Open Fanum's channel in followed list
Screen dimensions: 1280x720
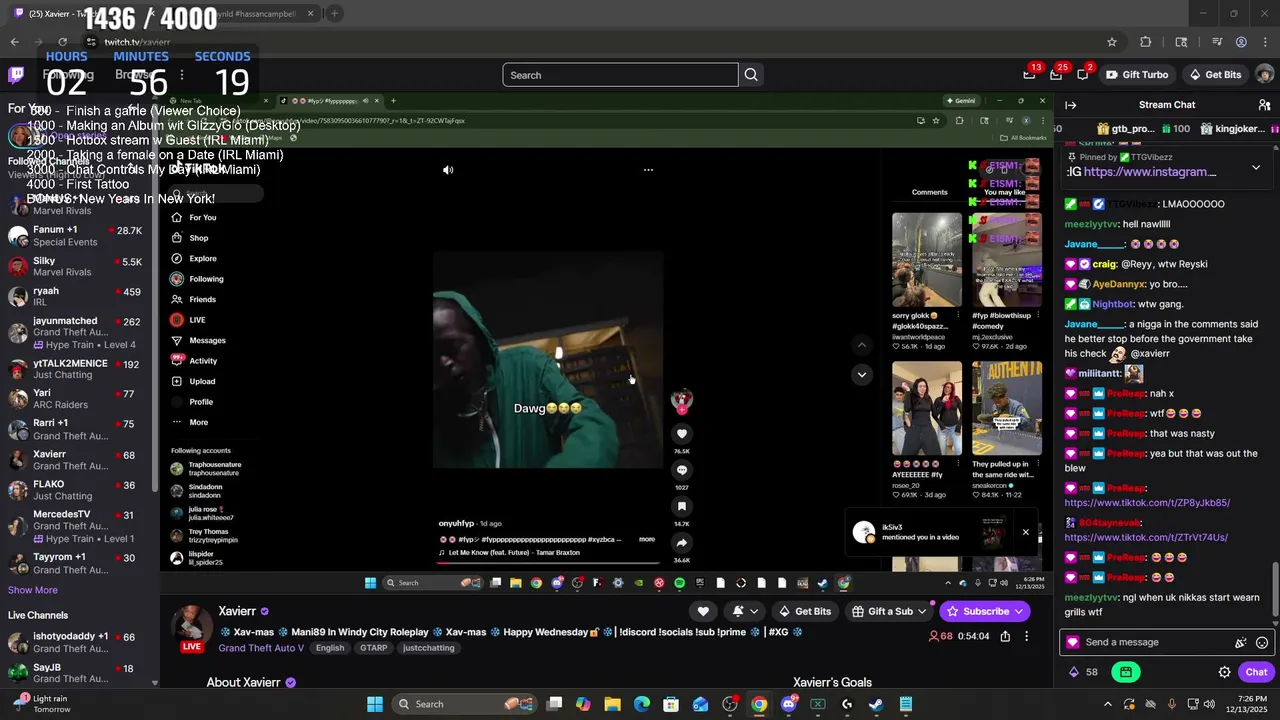click(x=78, y=236)
